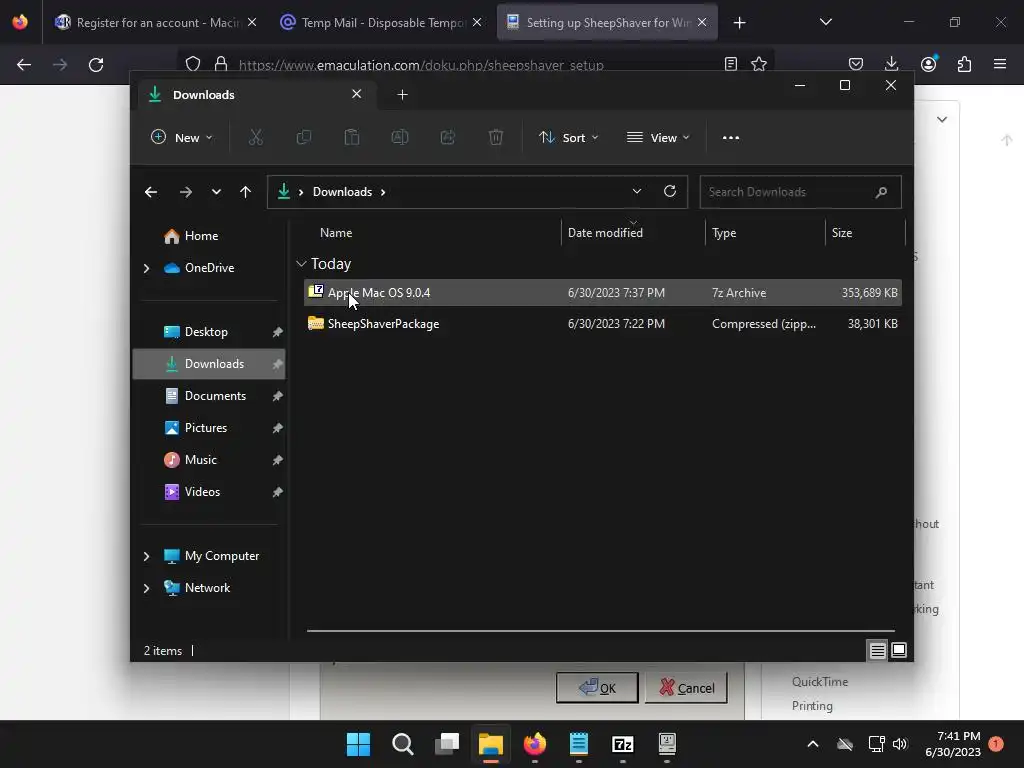Expand My Computer in the navigation pane
This screenshot has height=768, width=1024.
pyautogui.click(x=146, y=556)
